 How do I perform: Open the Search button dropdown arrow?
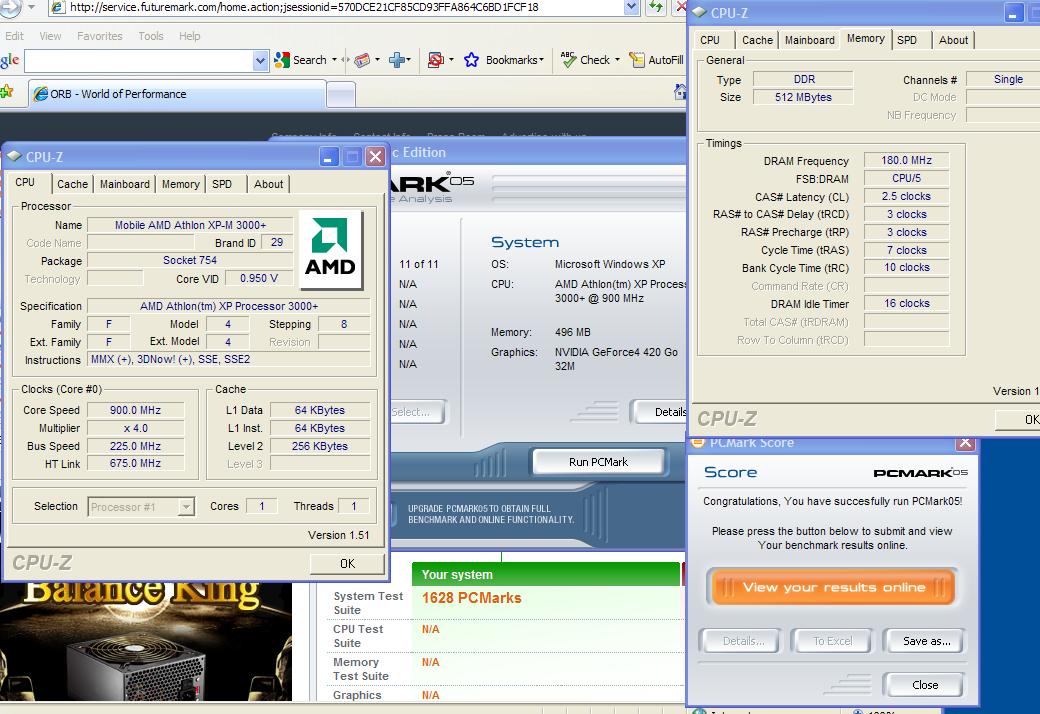334,60
